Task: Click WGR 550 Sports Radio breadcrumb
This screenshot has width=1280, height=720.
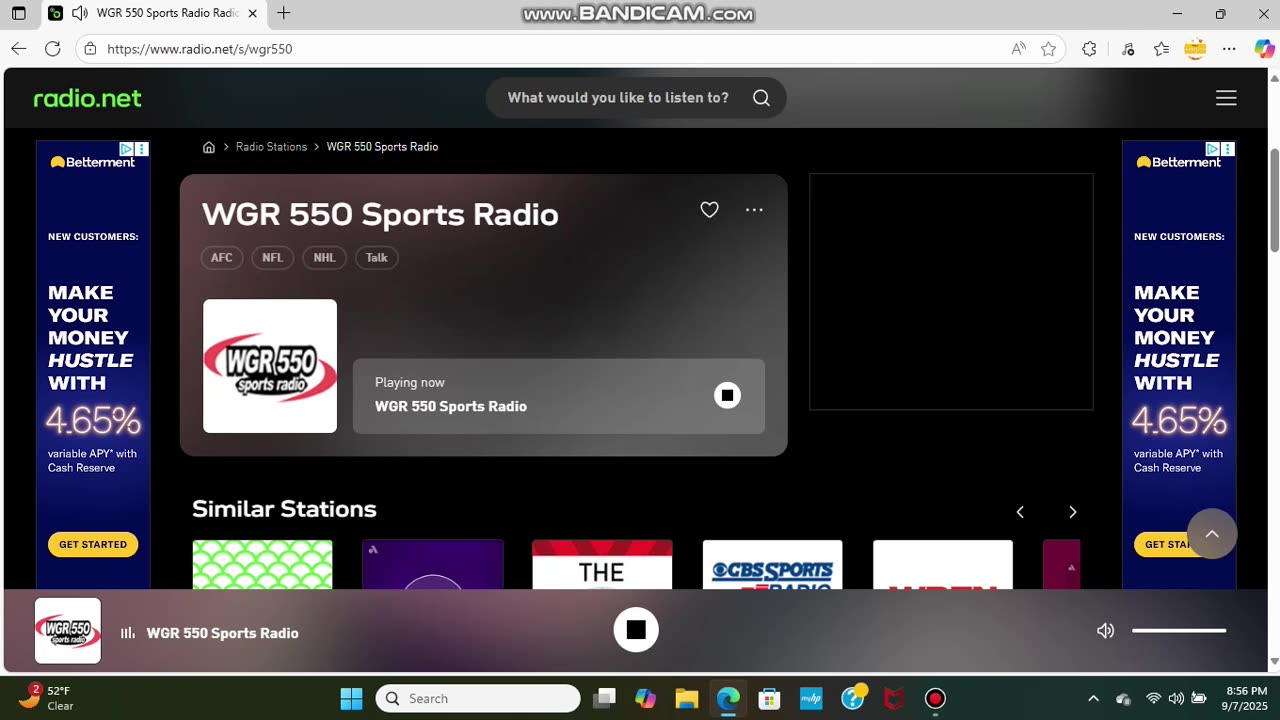Action: tap(382, 147)
